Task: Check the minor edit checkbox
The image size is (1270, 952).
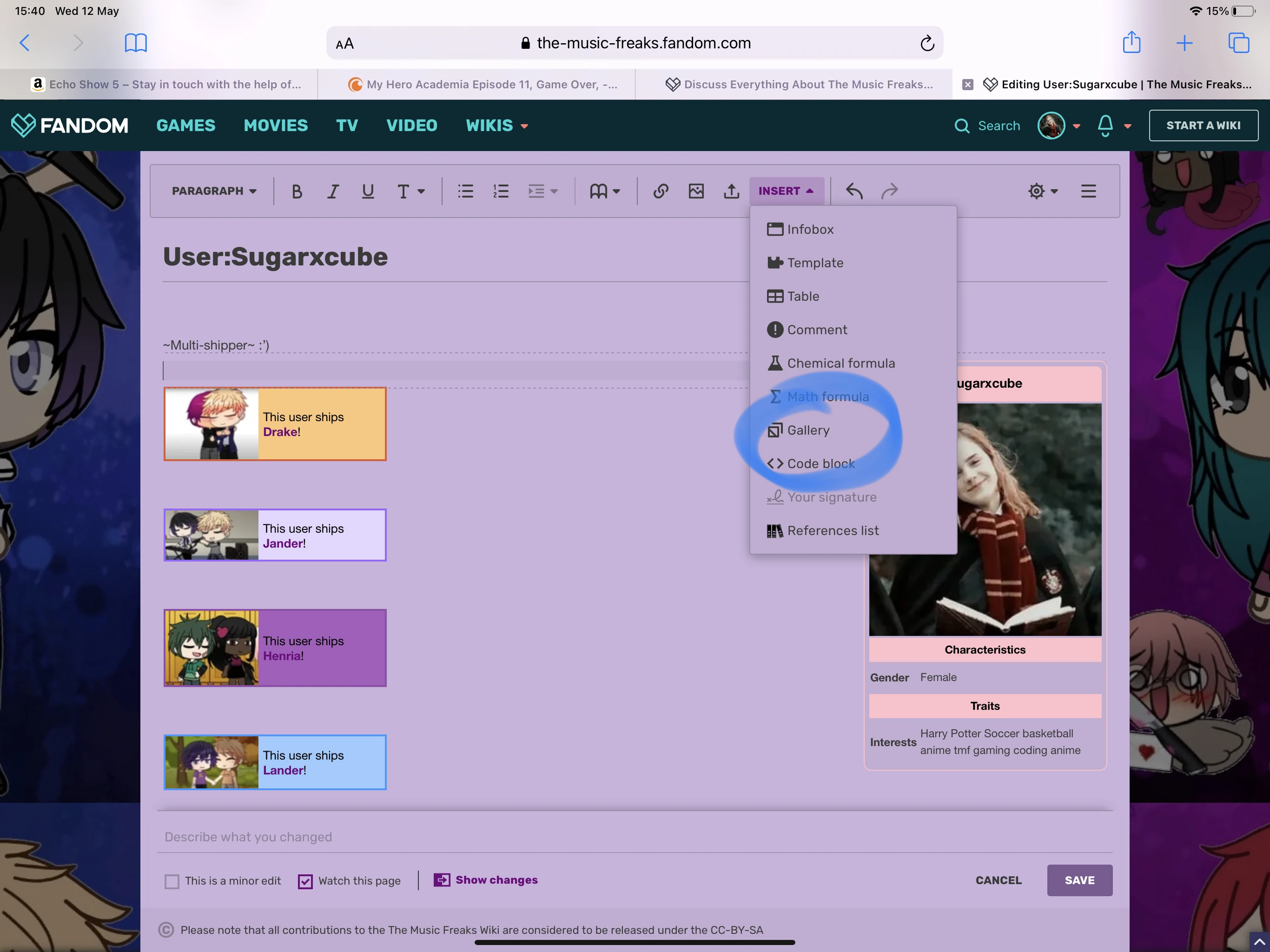Action: [172, 881]
